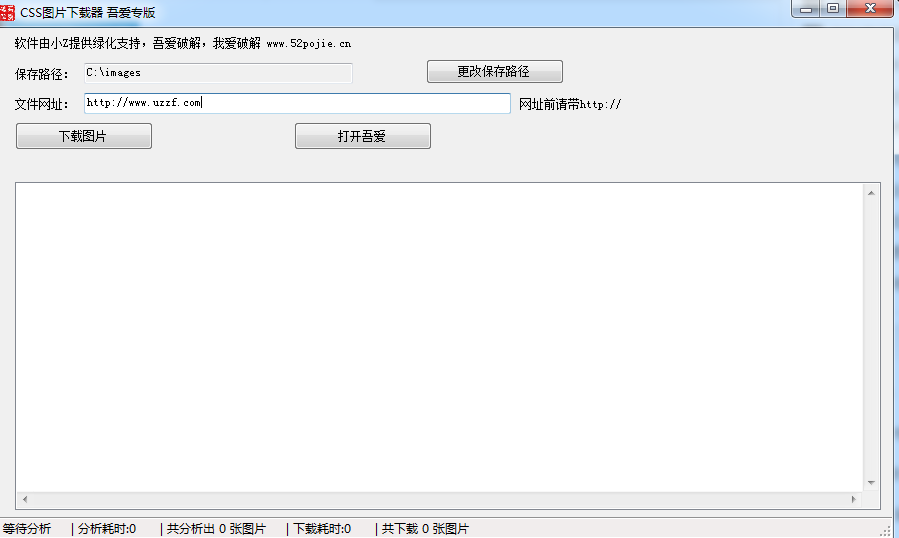
Task: Click the 打开吾爱 button
Action: click(x=363, y=136)
